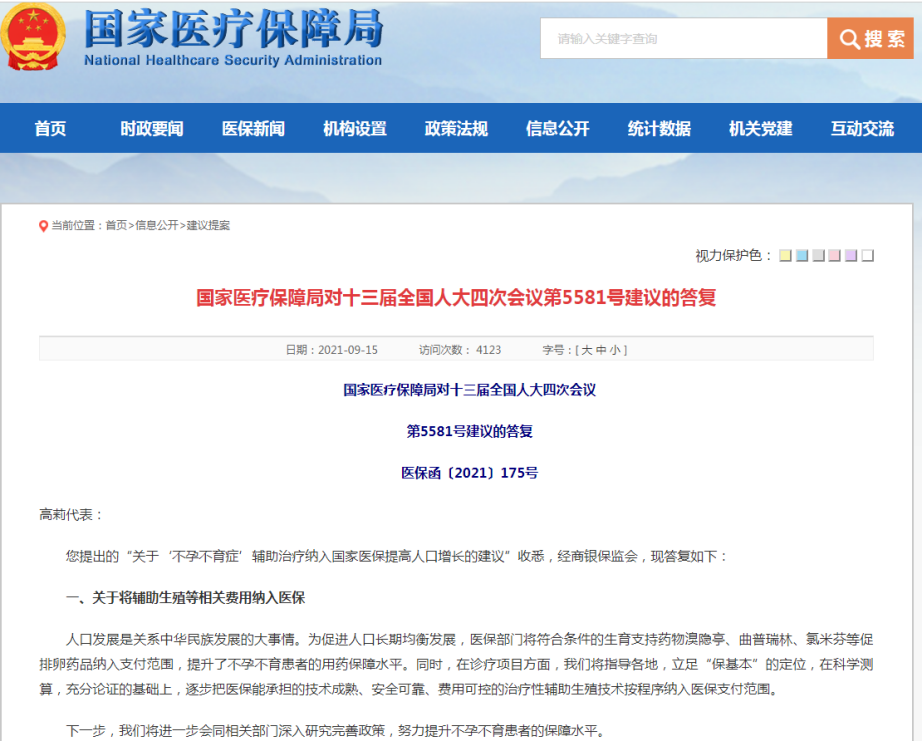
Task: Select the purple eye-protection color swatch
Action: 851,256
